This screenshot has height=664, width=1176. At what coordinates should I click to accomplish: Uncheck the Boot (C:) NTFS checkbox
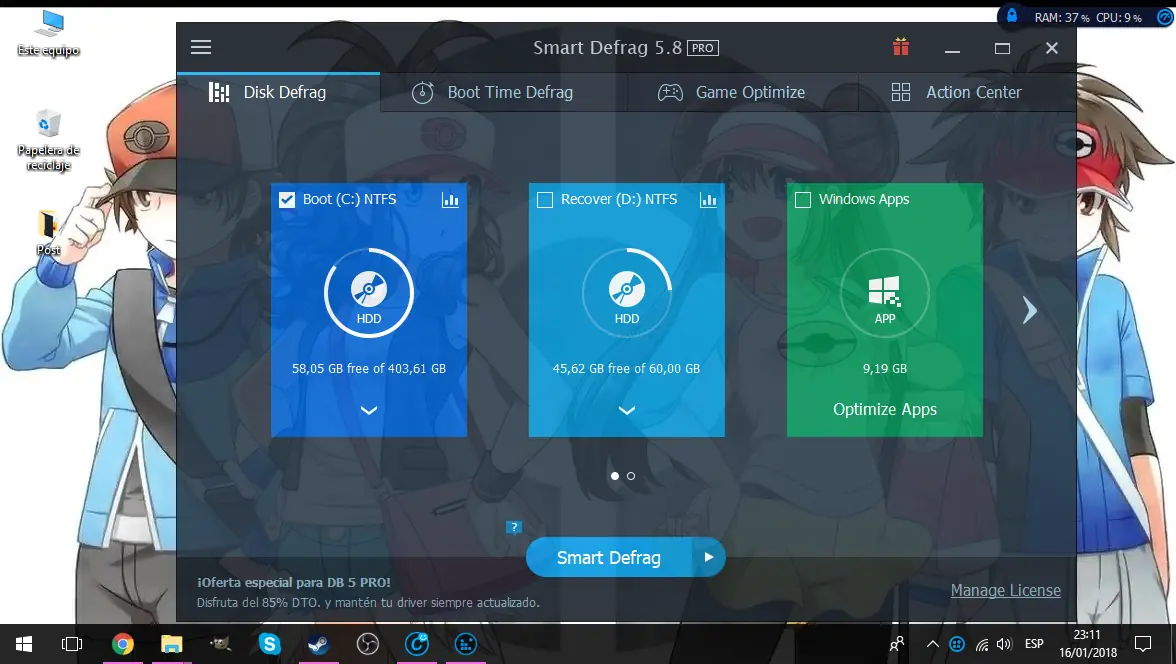(x=287, y=200)
